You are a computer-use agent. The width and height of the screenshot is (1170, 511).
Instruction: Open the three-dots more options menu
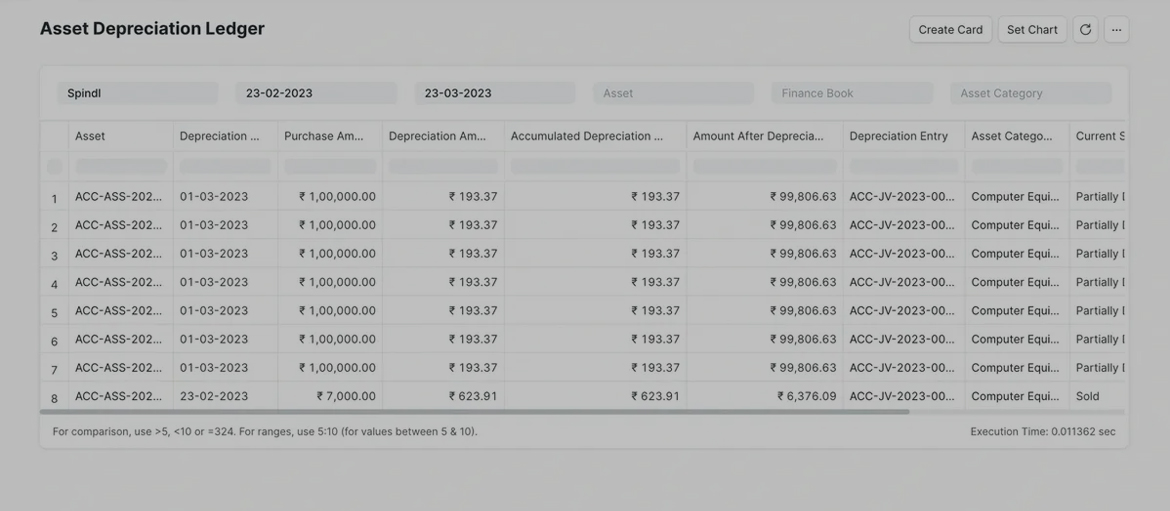[1116, 30]
